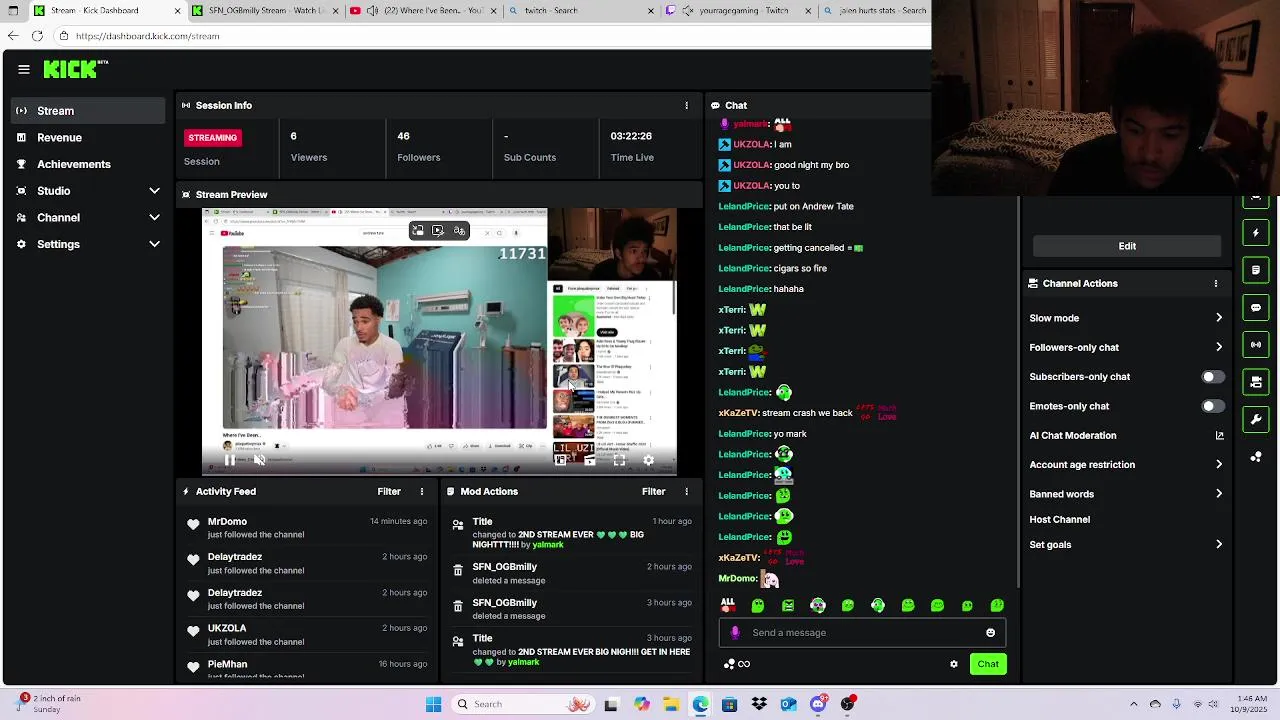Open the emoji picker in the message box

pos(990,632)
